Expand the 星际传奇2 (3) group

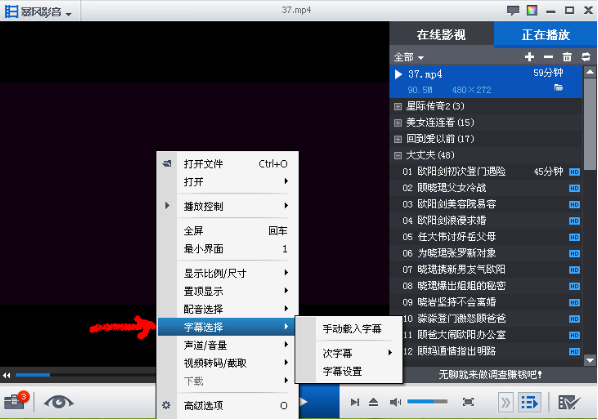coord(398,106)
